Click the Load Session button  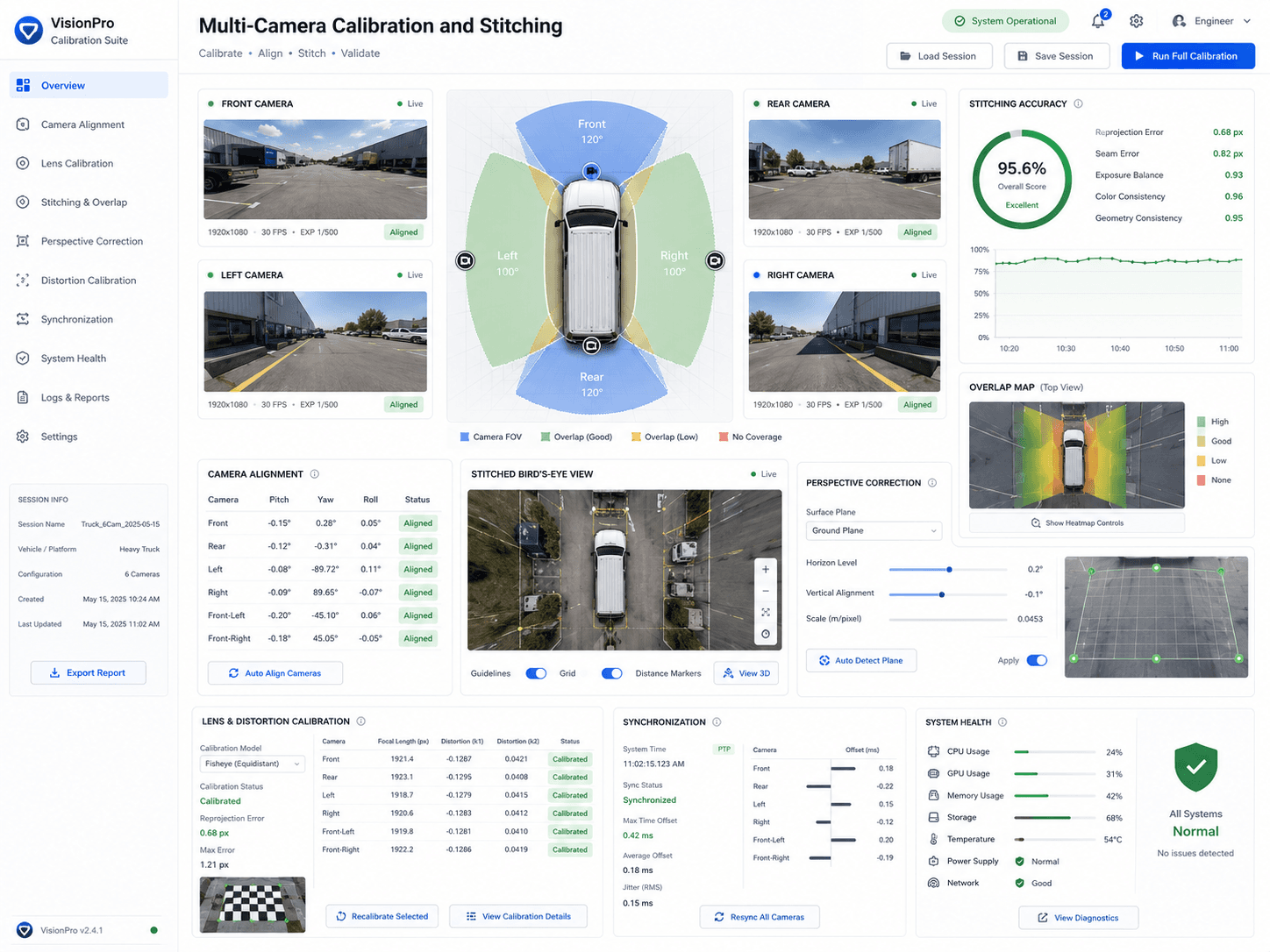(939, 56)
